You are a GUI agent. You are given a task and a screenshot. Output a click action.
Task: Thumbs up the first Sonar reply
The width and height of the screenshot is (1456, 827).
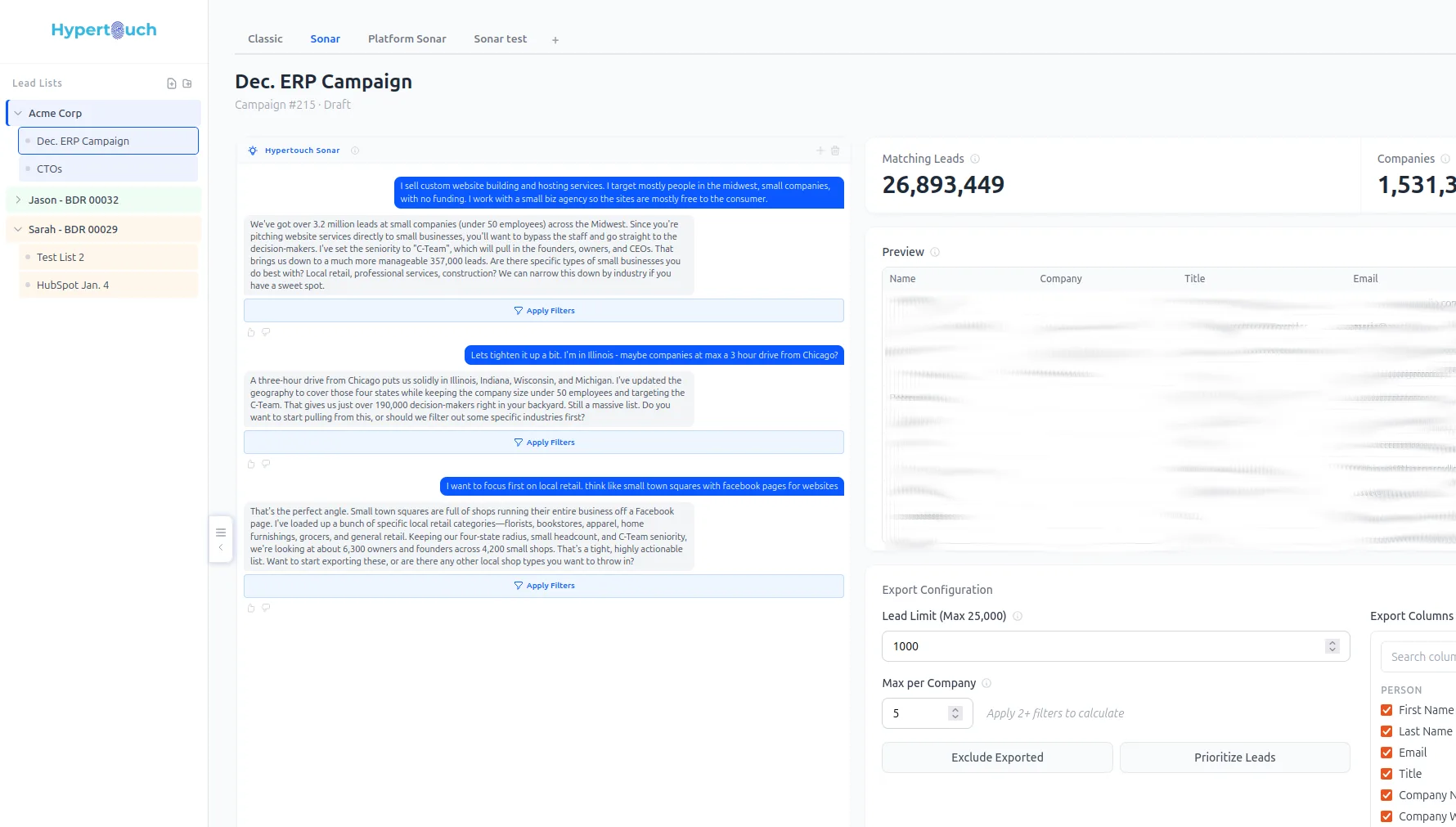click(x=251, y=332)
